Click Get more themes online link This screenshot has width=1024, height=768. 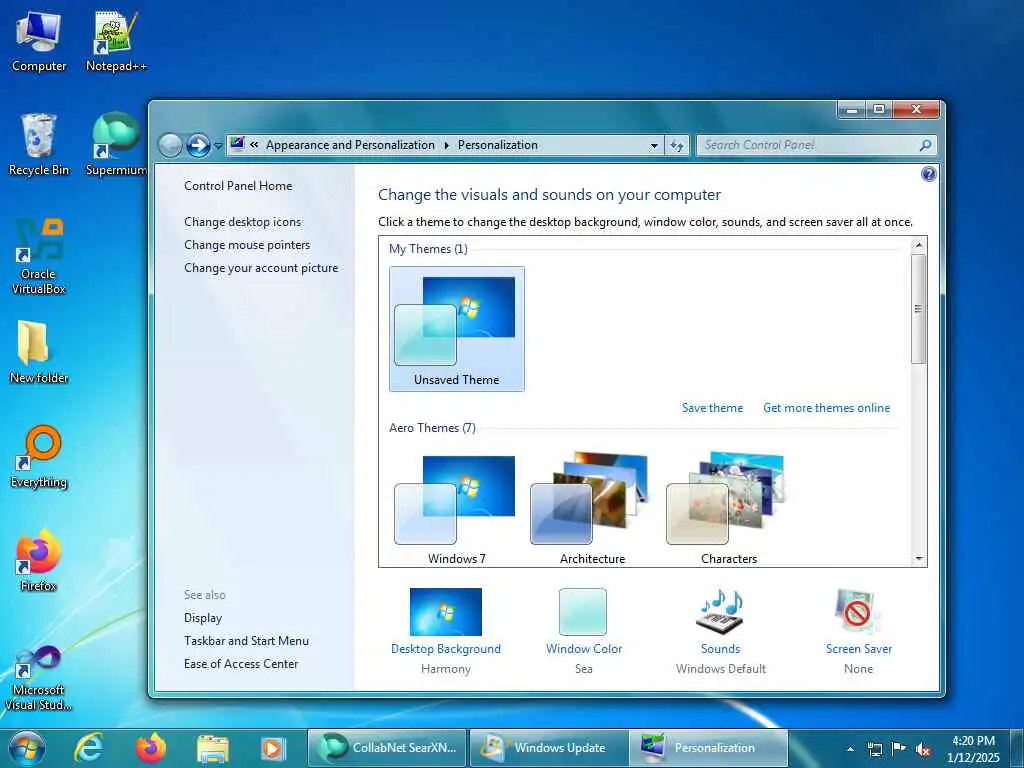[x=826, y=408]
